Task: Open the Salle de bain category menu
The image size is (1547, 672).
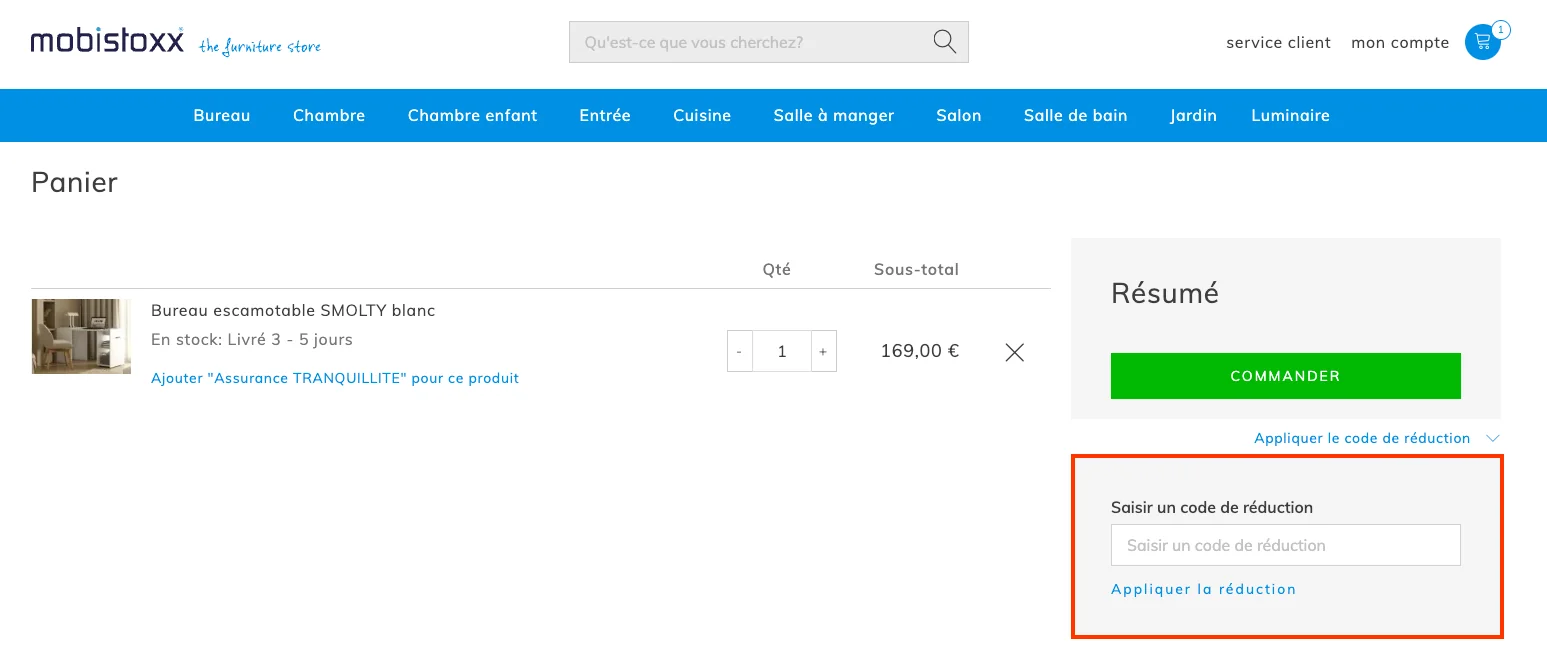Action: tap(1075, 115)
